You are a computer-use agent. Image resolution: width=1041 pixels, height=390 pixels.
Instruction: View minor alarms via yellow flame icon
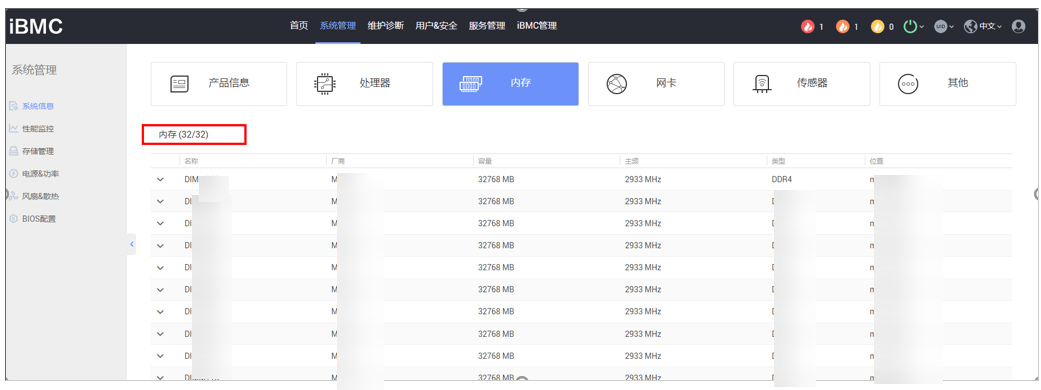tap(878, 27)
